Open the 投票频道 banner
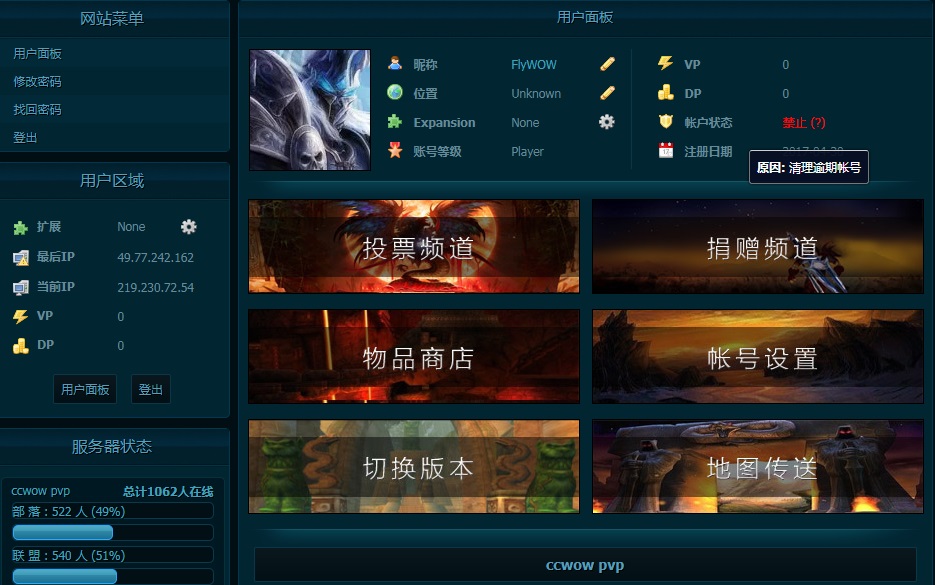935x585 pixels. coord(413,246)
